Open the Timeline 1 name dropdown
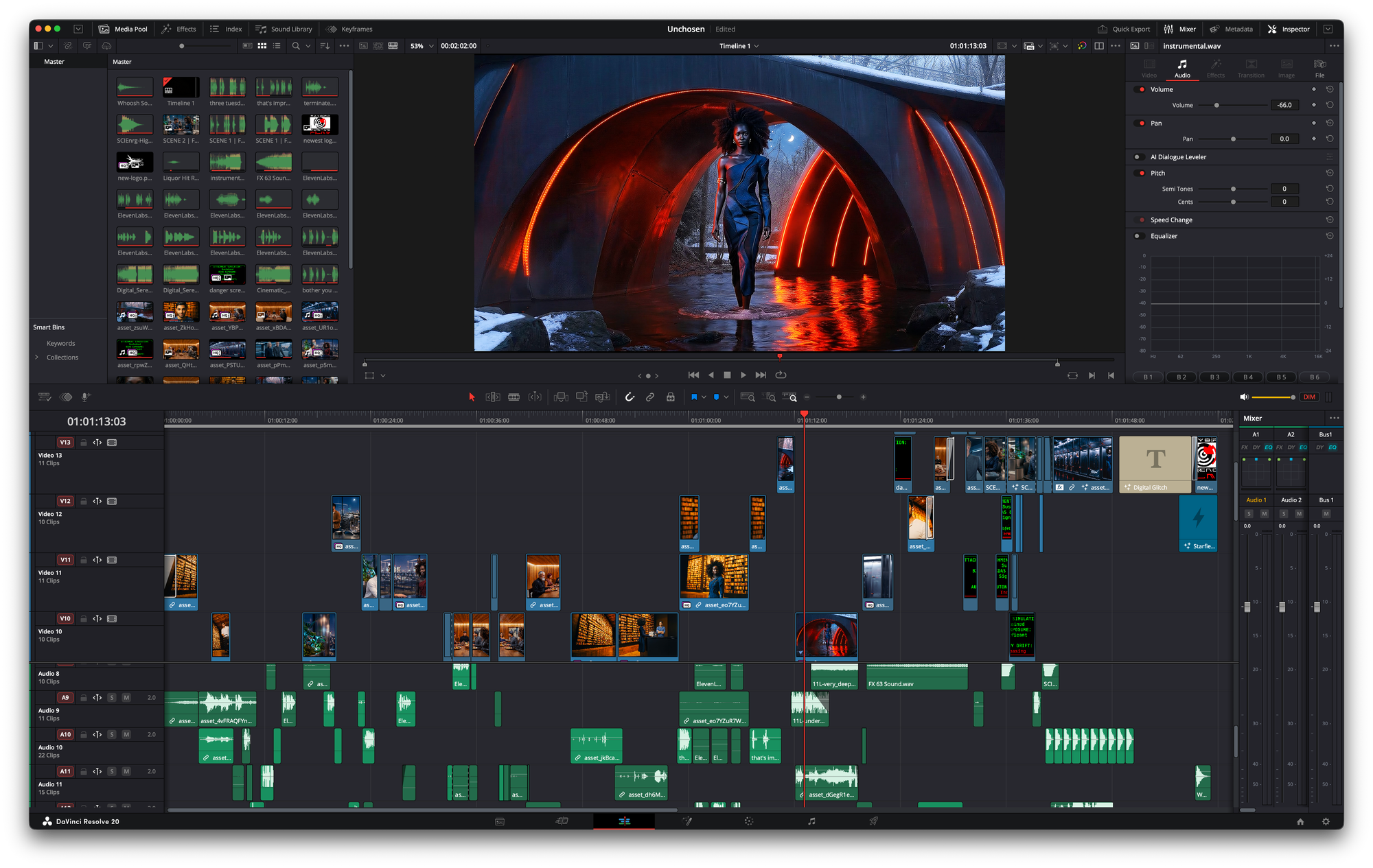Viewport: 1373px width, 868px height. [739, 46]
